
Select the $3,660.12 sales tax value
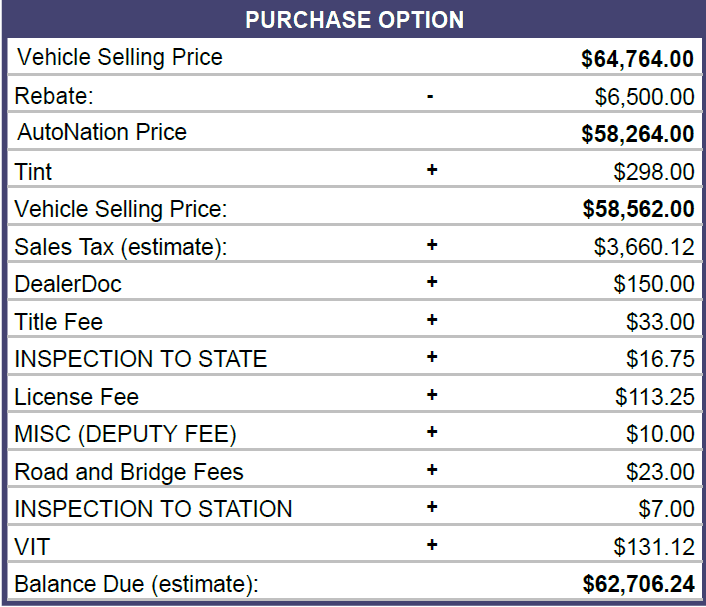643,247
